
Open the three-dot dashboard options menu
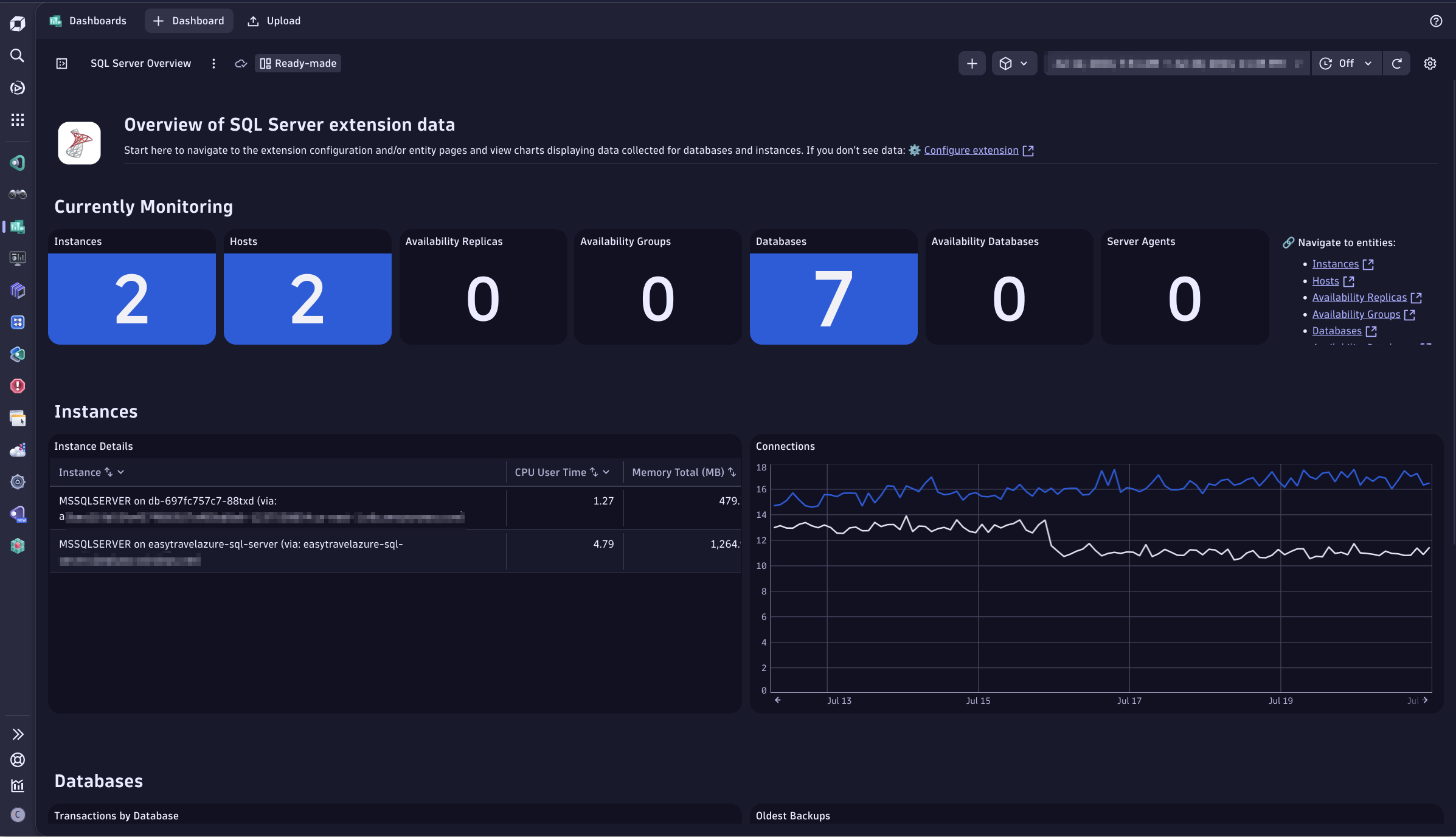213,63
